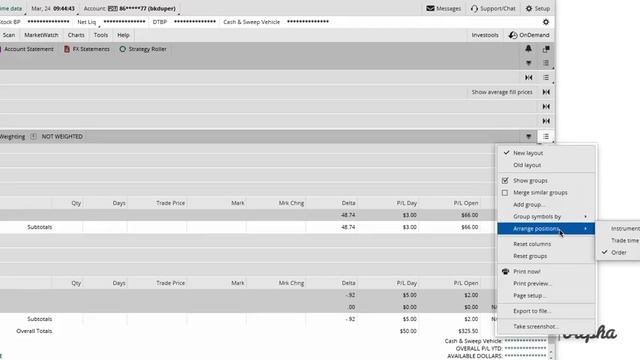
Task: Expand the Arrange positions submenu
Action: click(x=546, y=229)
